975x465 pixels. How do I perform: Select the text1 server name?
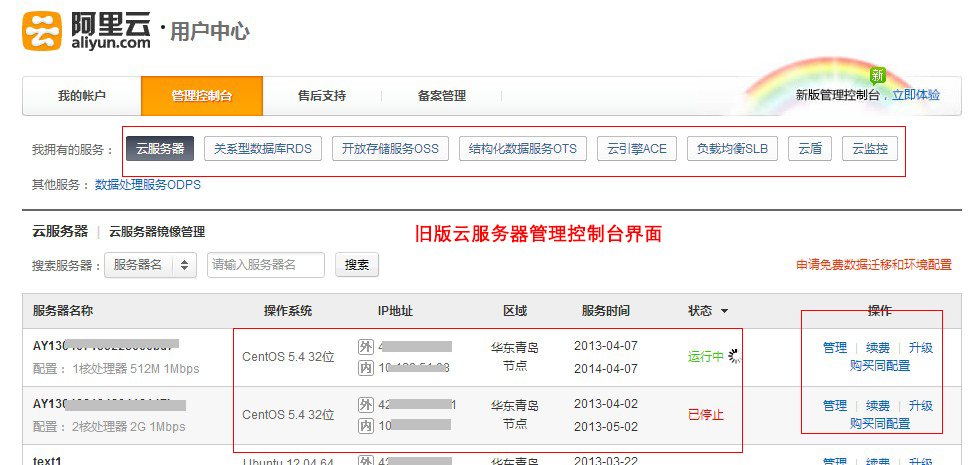(47, 461)
